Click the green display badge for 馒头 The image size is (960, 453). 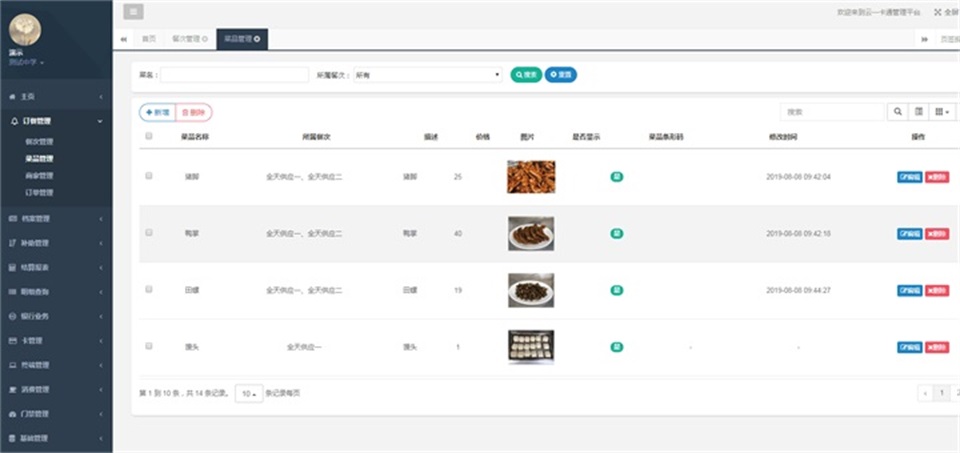(x=617, y=347)
